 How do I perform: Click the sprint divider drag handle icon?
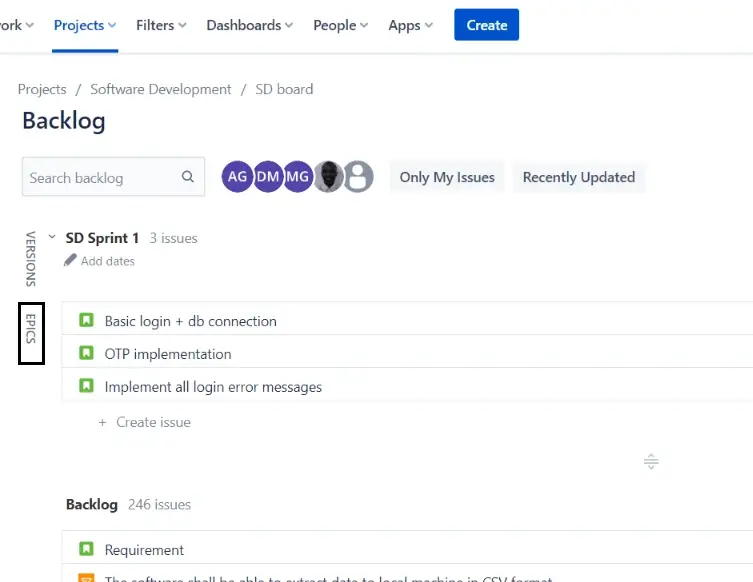(x=651, y=461)
